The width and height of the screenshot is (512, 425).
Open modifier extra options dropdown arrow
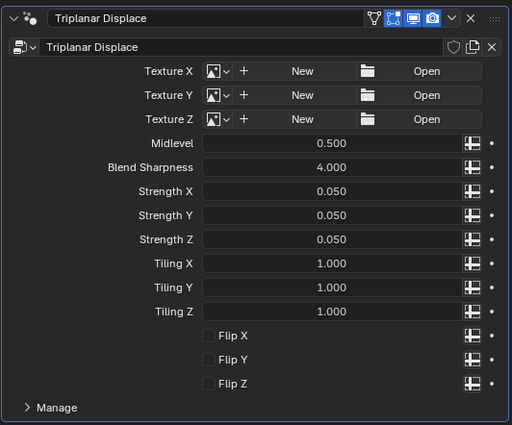click(x=452, y=18)
